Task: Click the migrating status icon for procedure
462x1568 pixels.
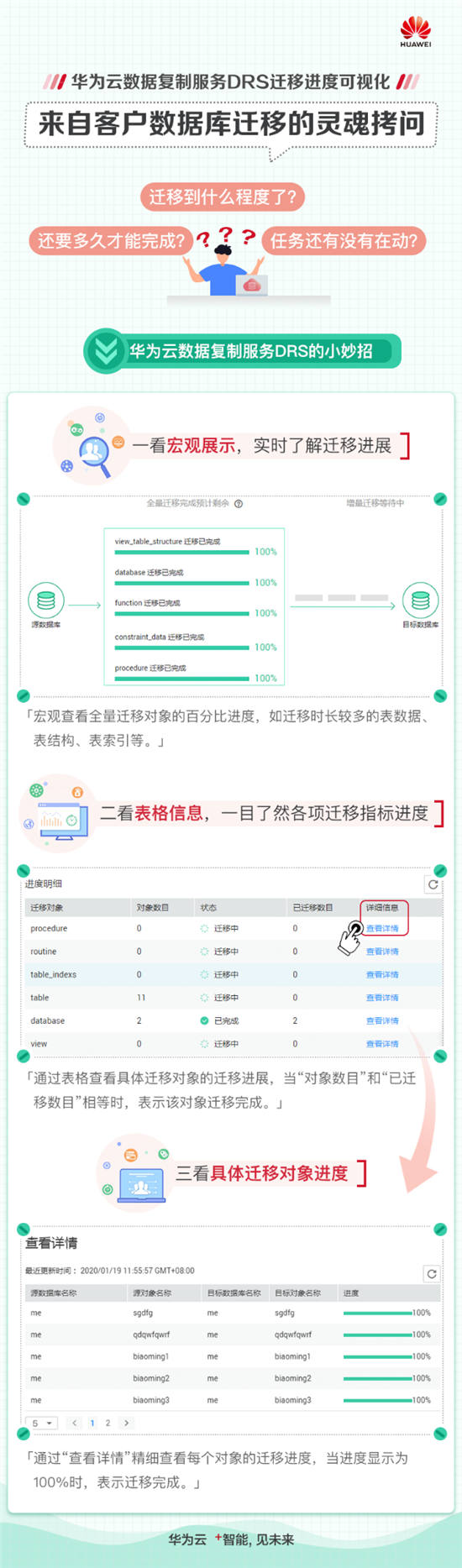Action: [x=204, y=929]
